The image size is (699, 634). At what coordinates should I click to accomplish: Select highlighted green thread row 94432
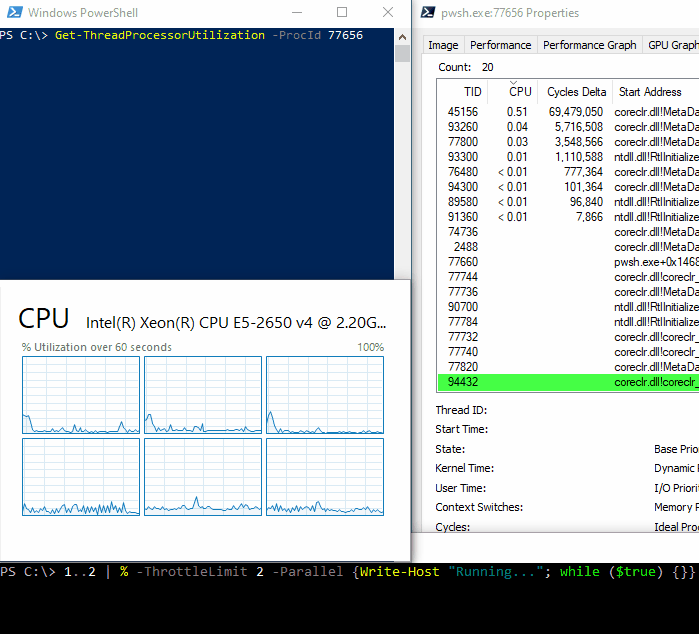[x=568, y=382]
